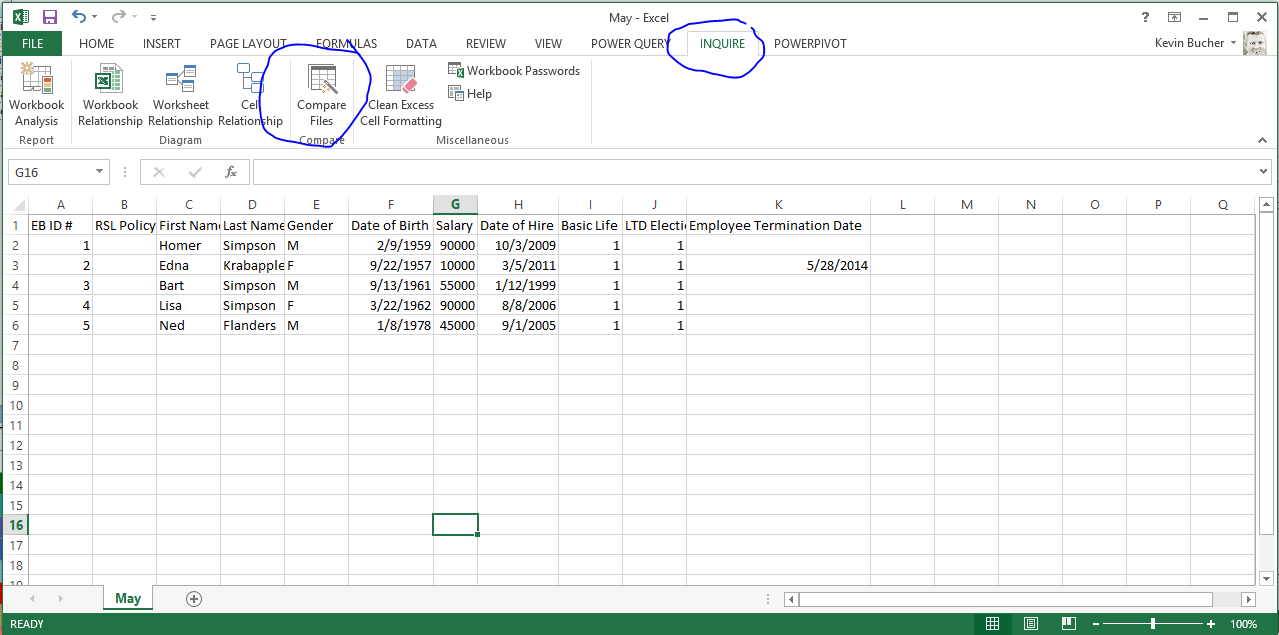Image resolution: width=1279 pixels, height=635 pixels.
Task: Open the Worksheet Relationship diagram
Action: (x=180, y=95)
